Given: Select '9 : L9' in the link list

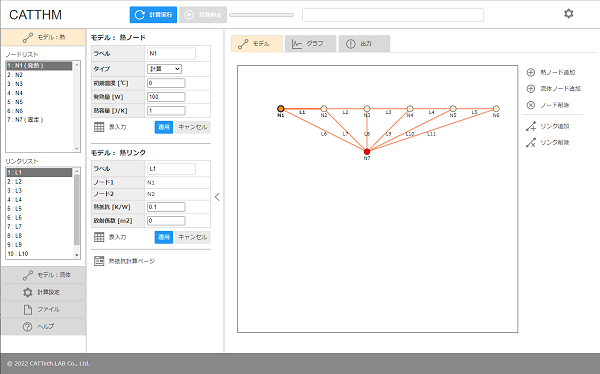Looking at the screenshot, I should pos(39,245).
